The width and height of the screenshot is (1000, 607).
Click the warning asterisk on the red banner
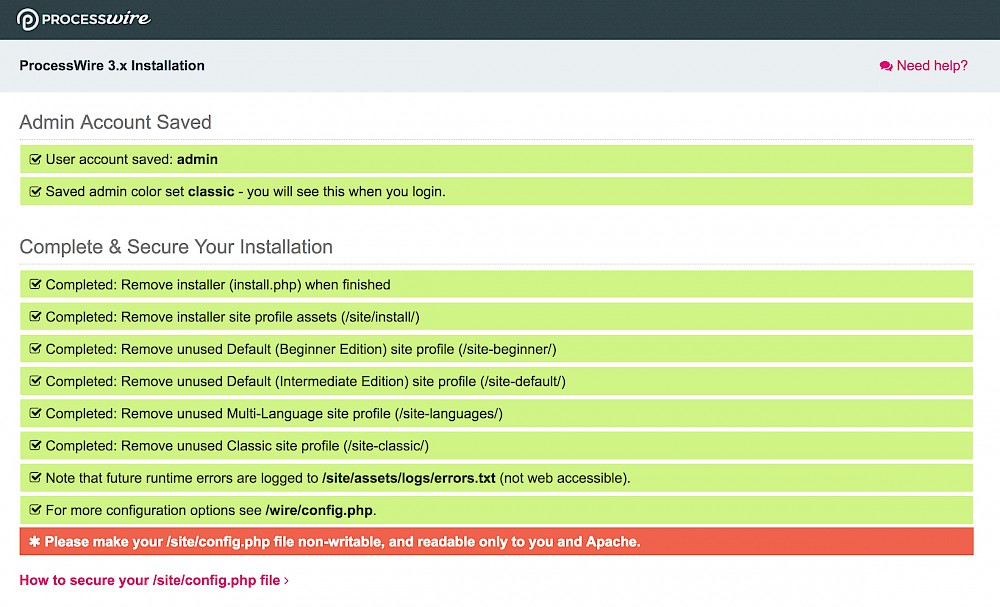pos(35,541)
